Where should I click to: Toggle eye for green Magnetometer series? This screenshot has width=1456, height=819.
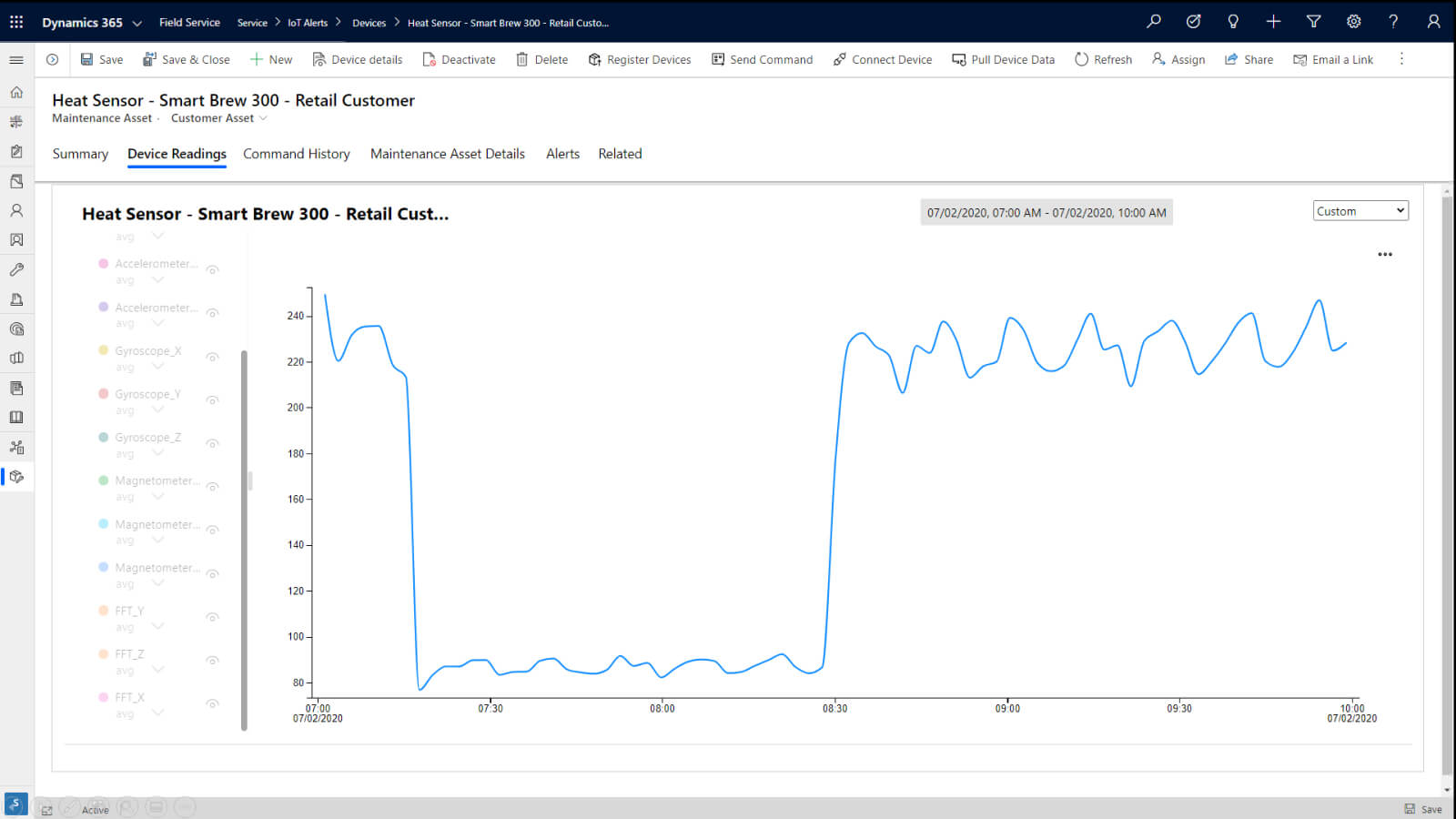(x=212, y=487)
